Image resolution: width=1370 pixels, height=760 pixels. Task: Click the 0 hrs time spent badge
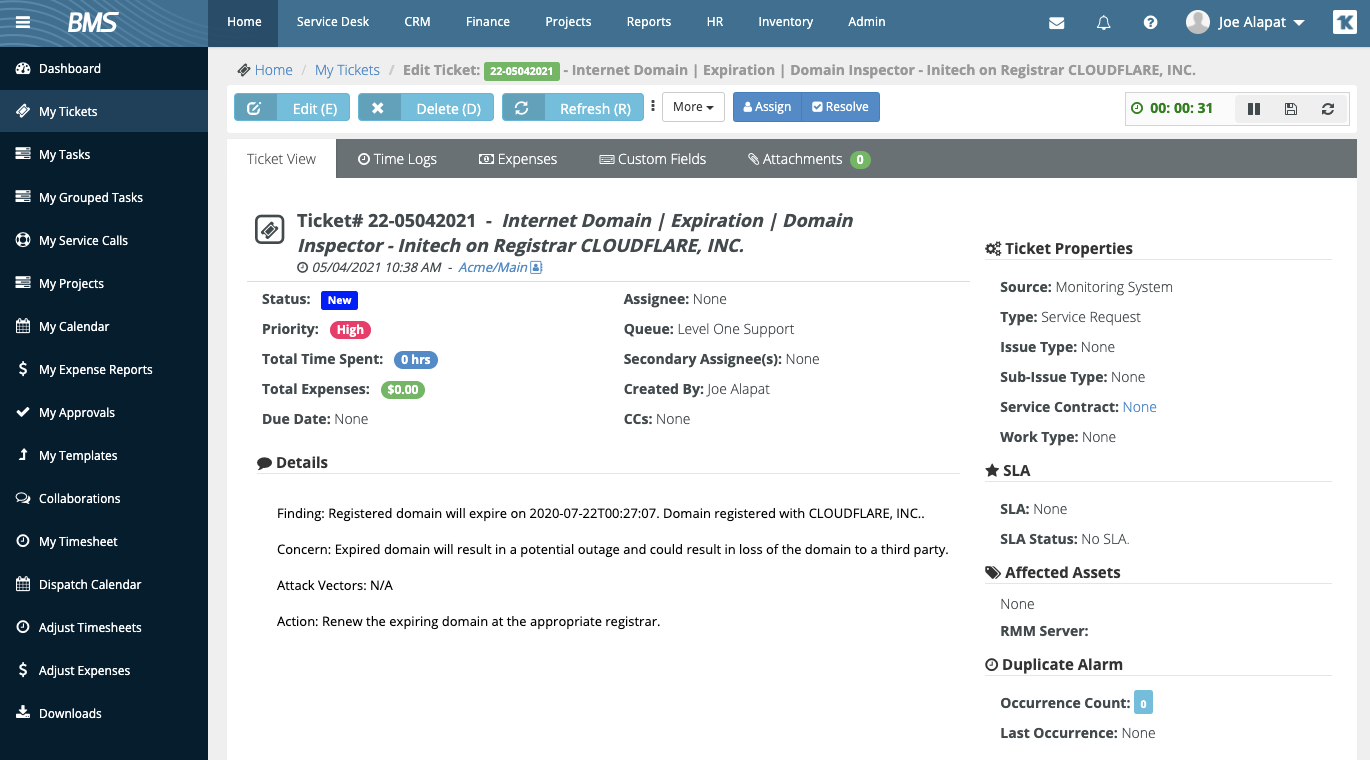pos(416,360)
